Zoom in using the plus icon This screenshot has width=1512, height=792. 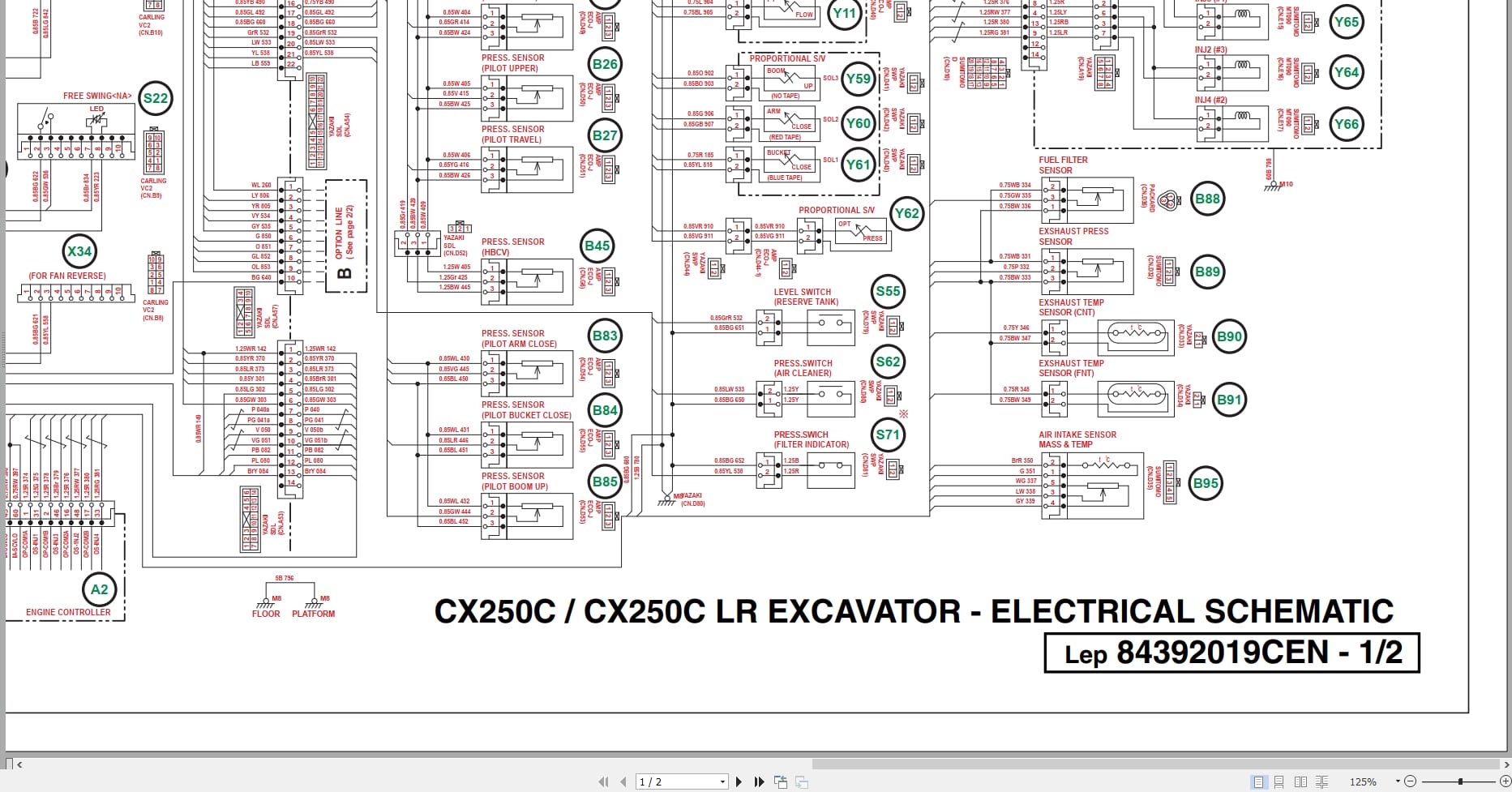[1506, 781]
